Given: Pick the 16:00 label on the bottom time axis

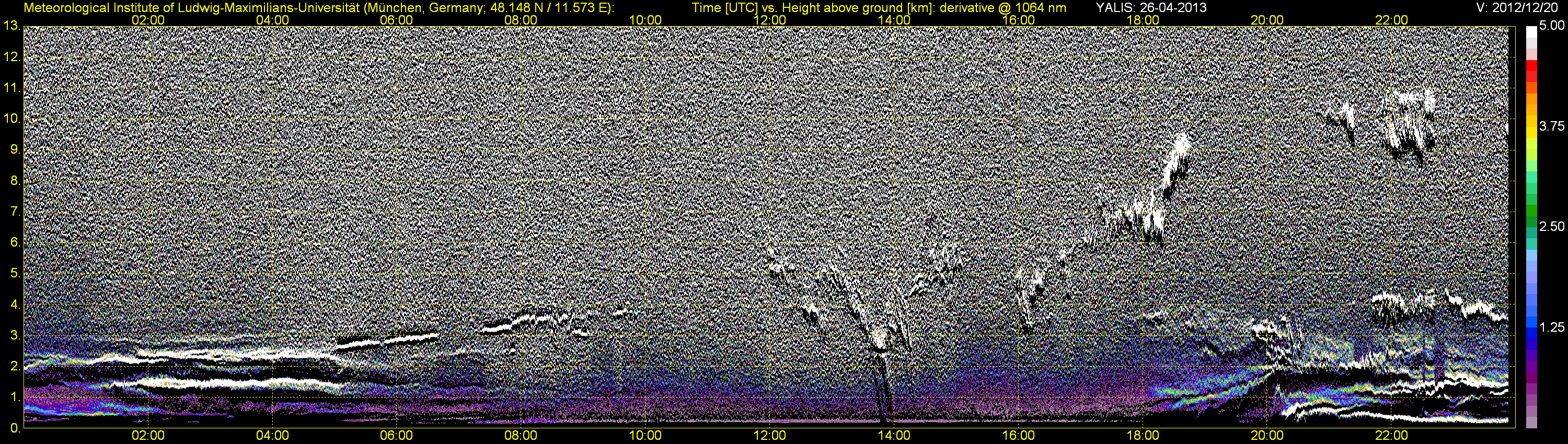Looking at the screenshot, I should [x=1018, y=436].
